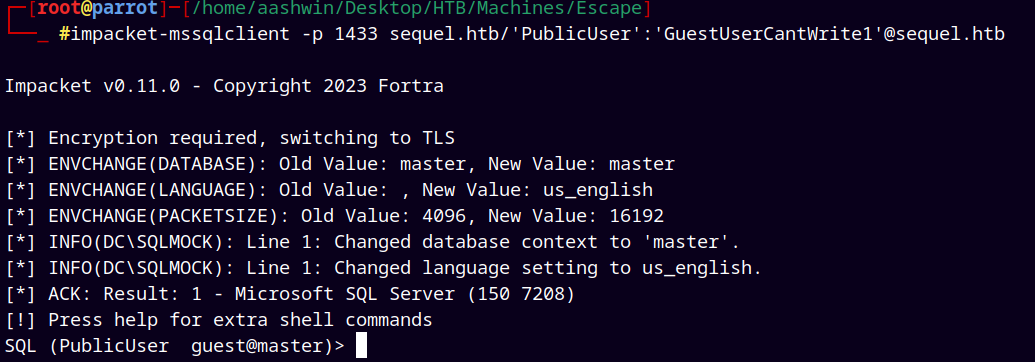Click 'Microsoft SQL Server (150 7208)' text
1035x362 pixels.
(x=405, y=294)
